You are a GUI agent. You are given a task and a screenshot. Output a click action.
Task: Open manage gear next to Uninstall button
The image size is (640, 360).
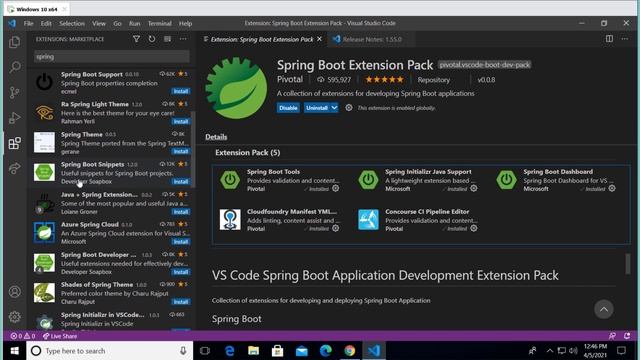tap(349, 108)
